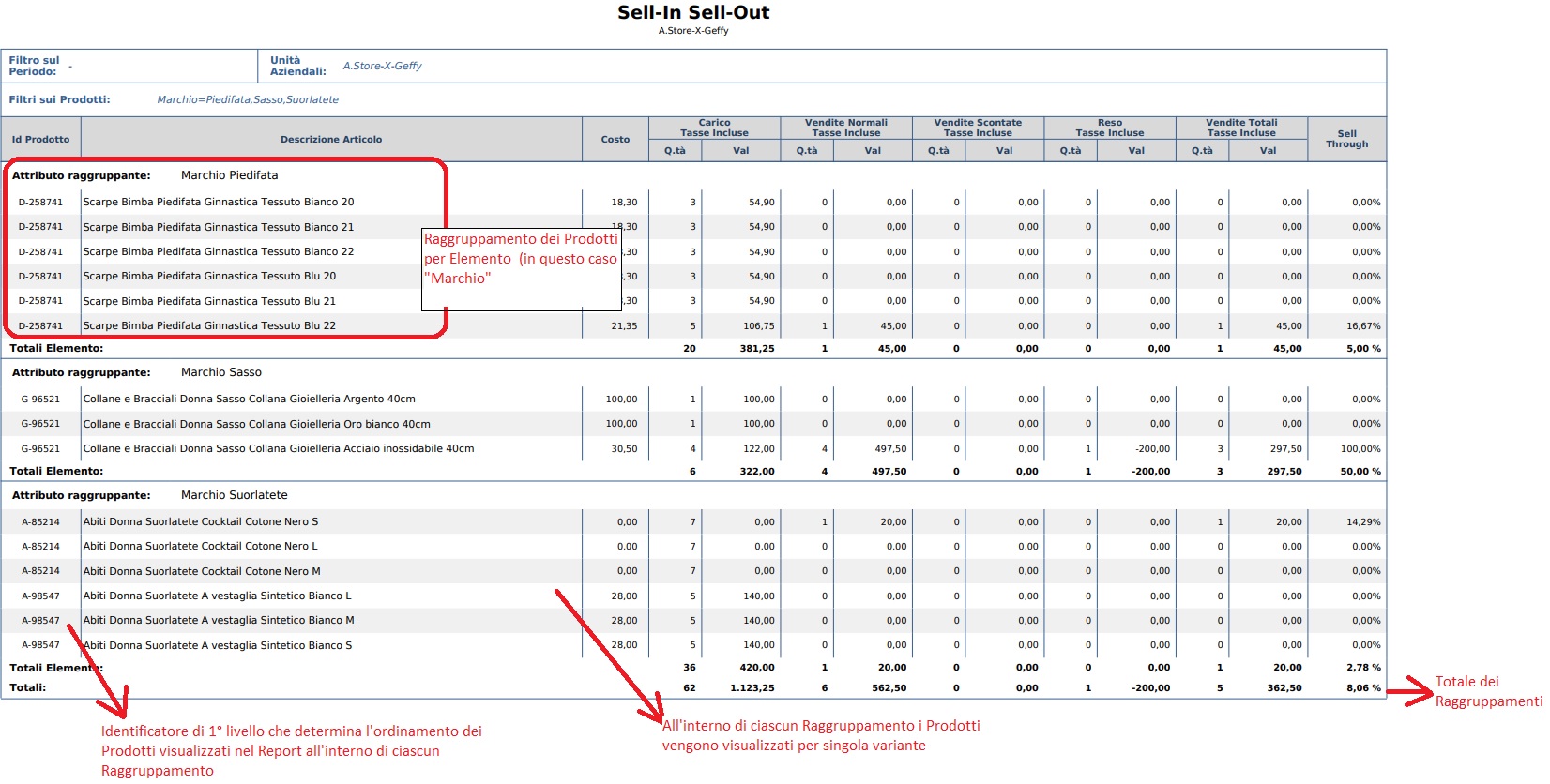Select the Vendite Totali Tasse Incluse header
This screenshot has width=1550, height=784.
[x=1241, y=128]
